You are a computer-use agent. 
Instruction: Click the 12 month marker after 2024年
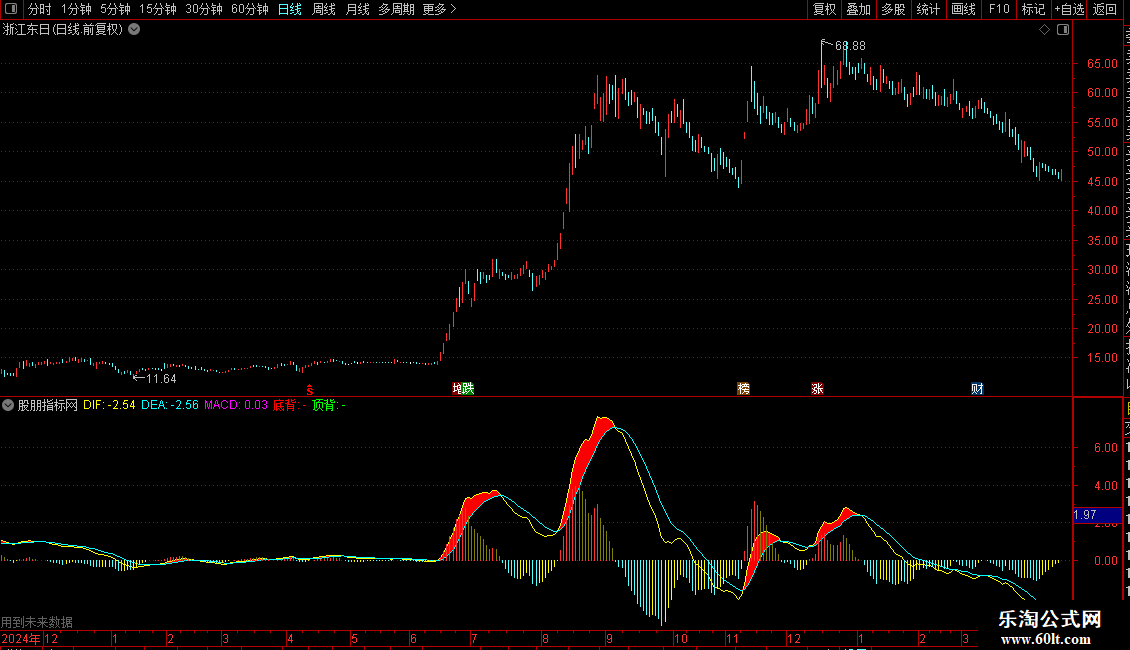(50, 638)
